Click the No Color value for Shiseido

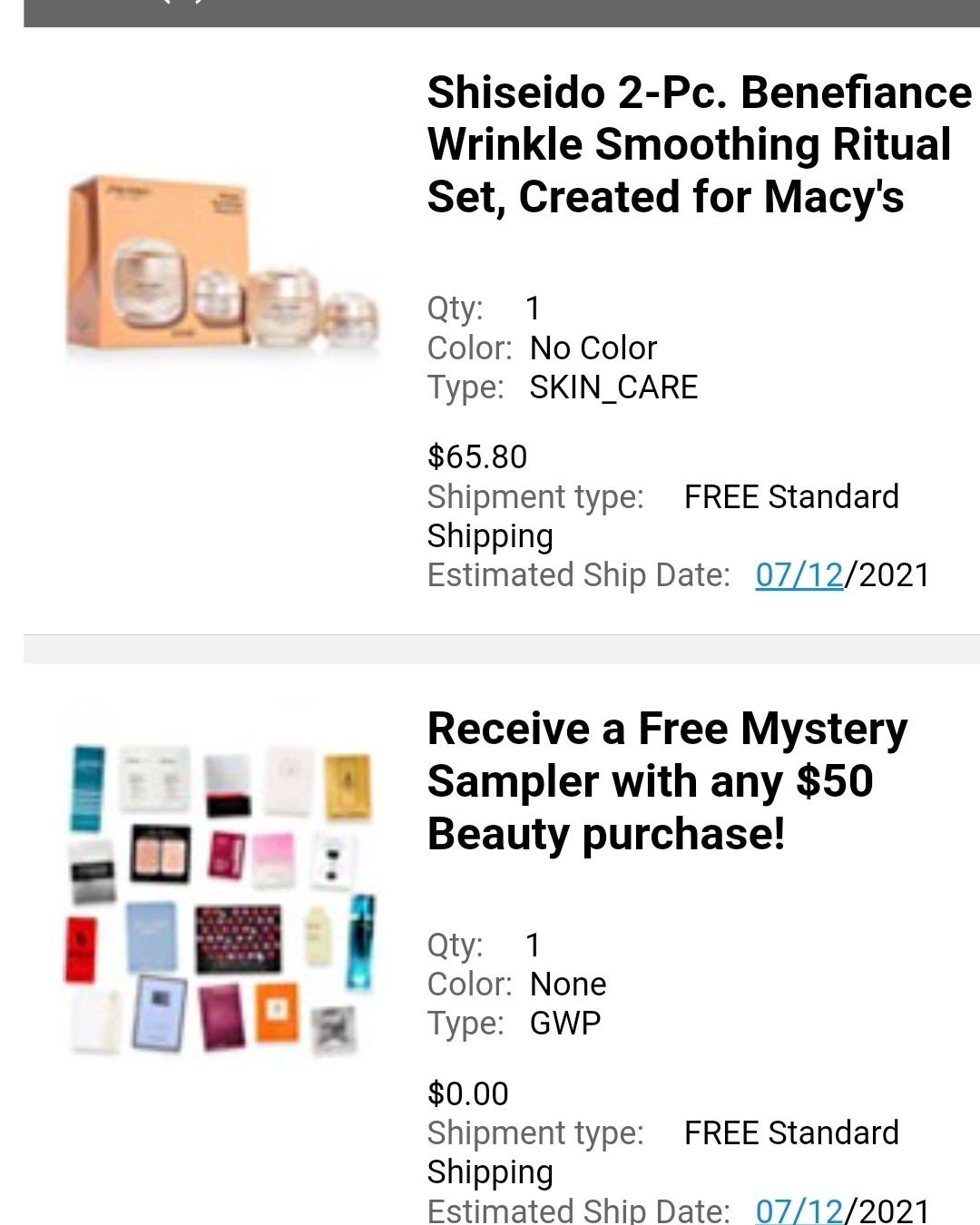tap(593, 348)
